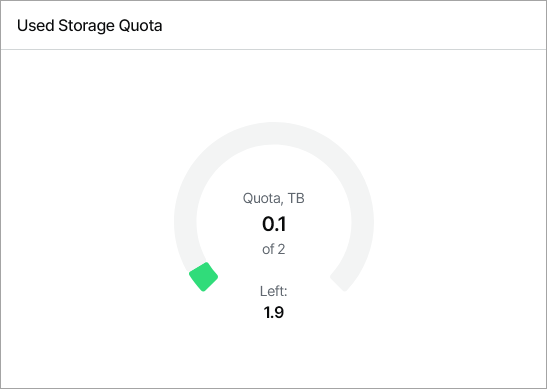
Task: Click empty header area right of the title
Action: 349,25
